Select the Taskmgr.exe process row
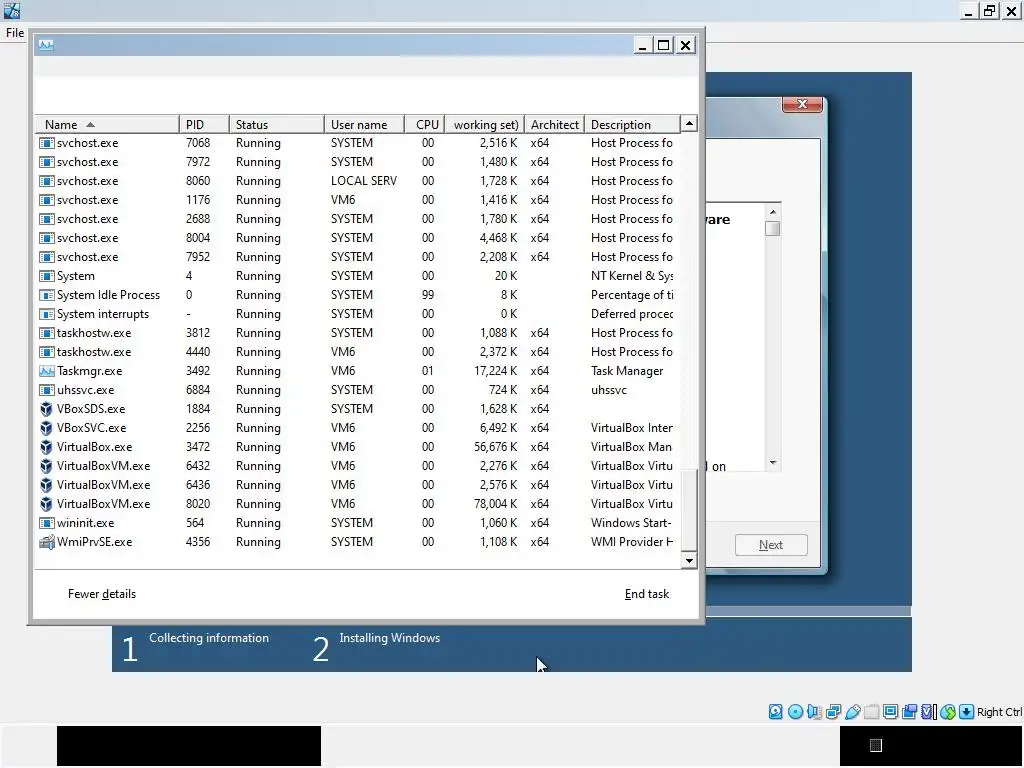Image resolution: width=1024 pixels, height=768 pixels. pos(358,371)
